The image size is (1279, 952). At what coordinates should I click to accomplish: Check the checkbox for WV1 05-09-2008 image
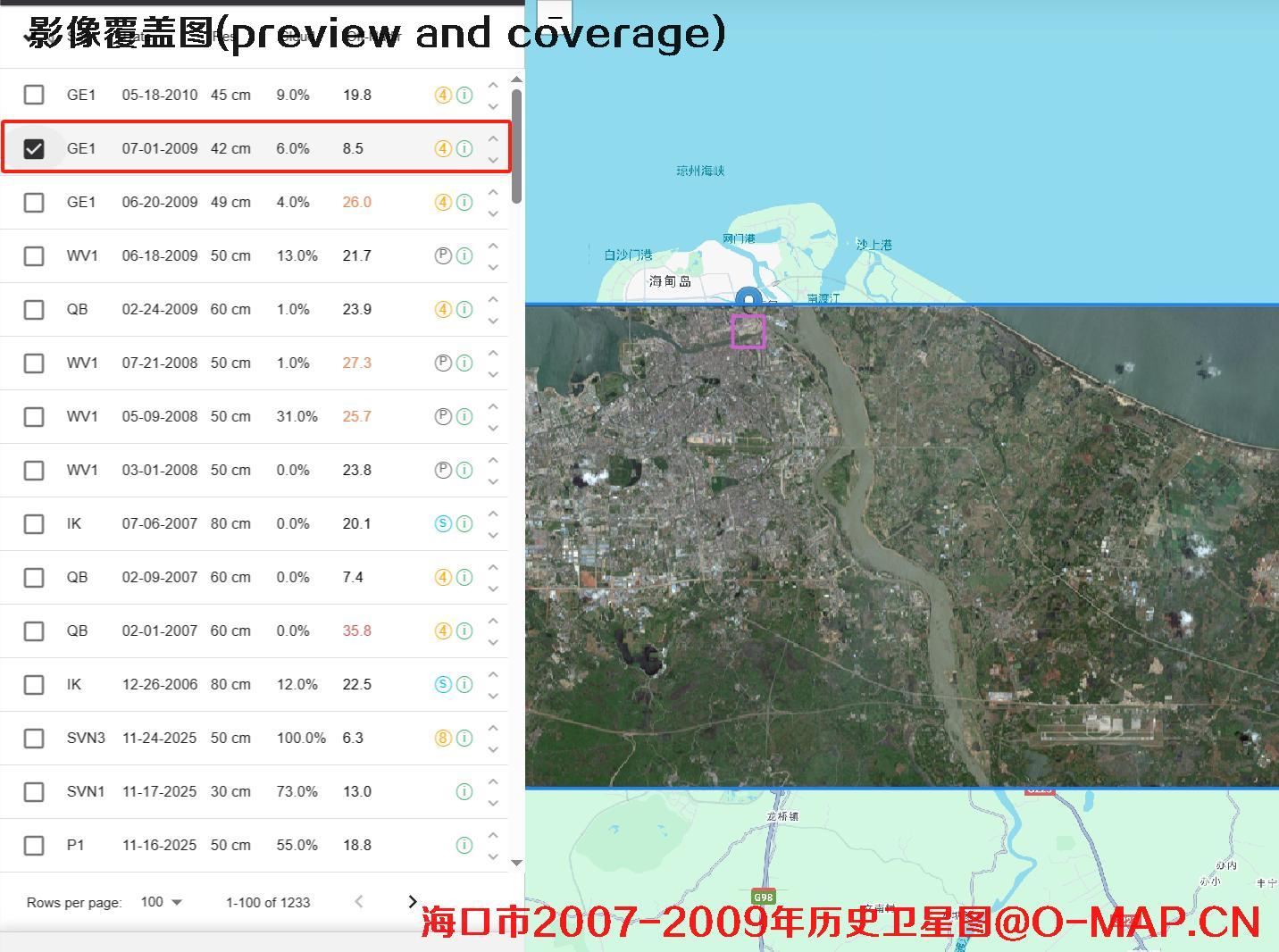pos(34,416)
